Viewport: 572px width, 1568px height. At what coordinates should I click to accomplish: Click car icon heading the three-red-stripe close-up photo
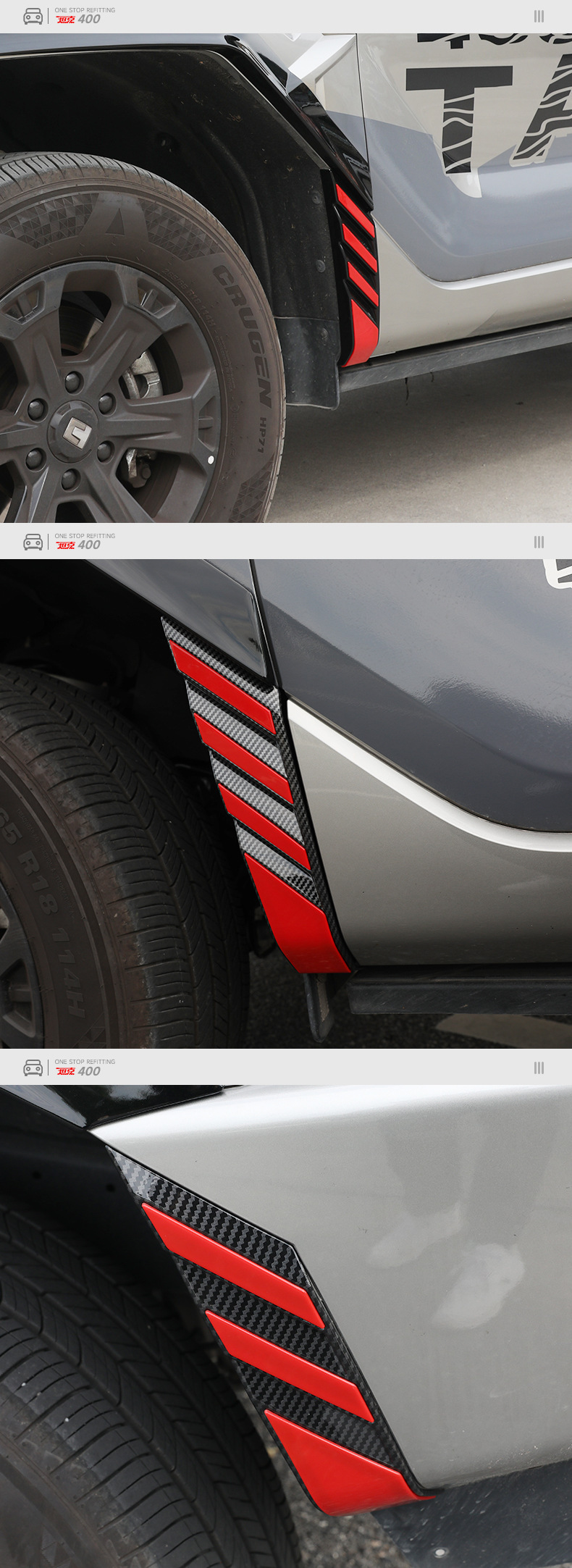pyautogui.click(x=33, y=1068)
